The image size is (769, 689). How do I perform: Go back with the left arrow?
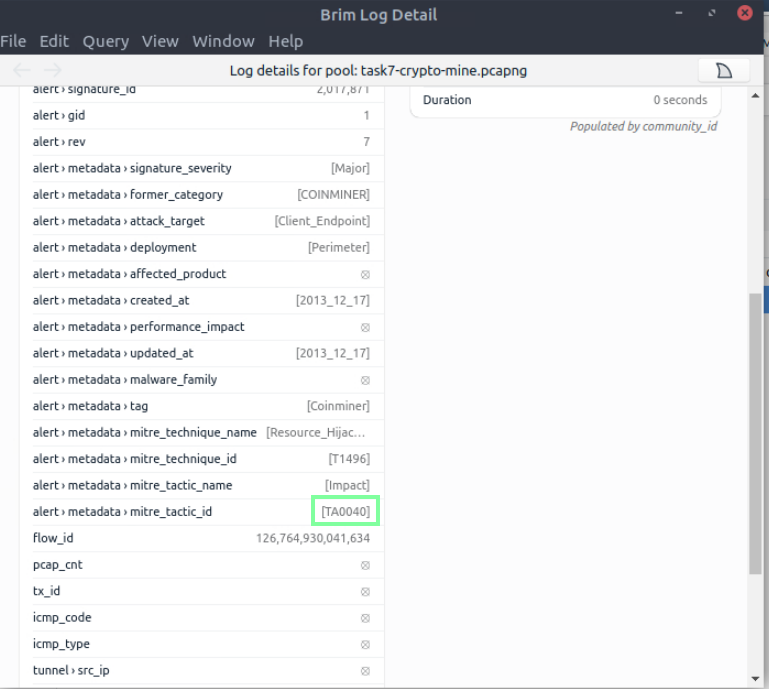point(22,70)
